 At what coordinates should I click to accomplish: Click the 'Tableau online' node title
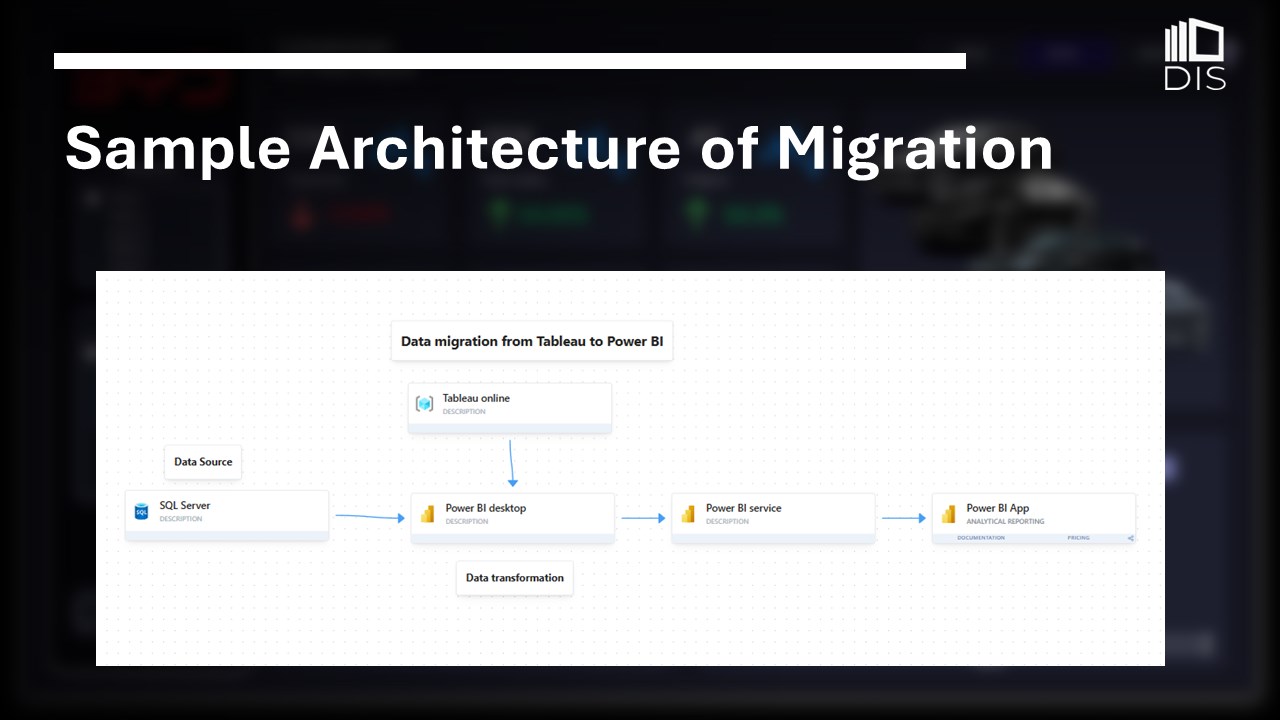coord(476,398)
